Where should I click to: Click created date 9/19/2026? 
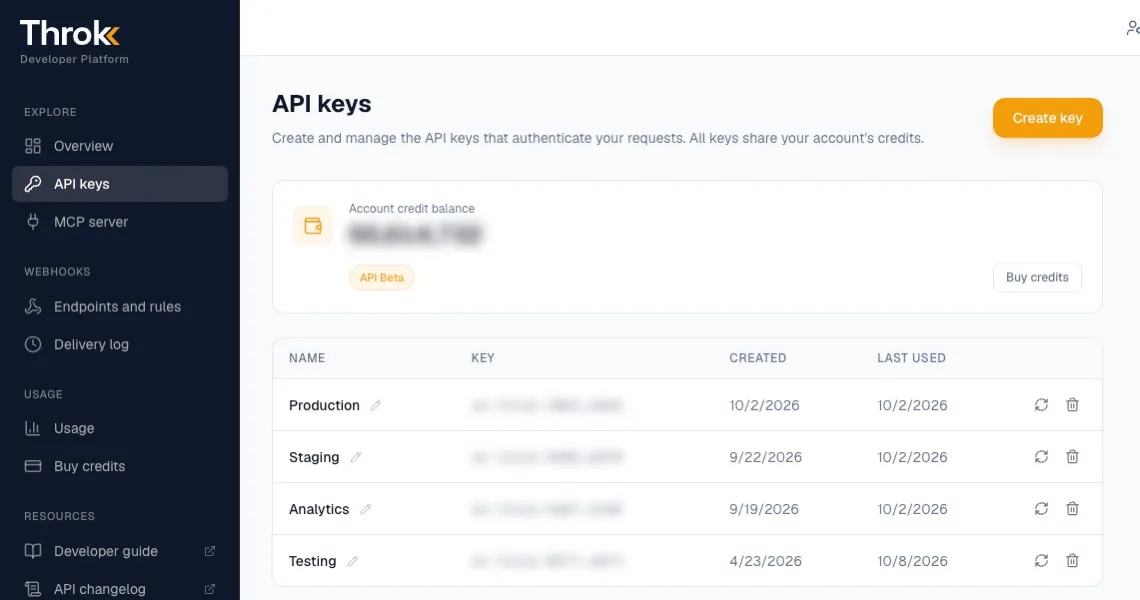click(764, 509)
